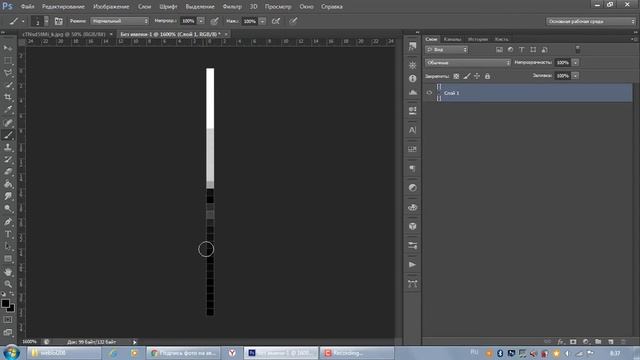Select the Paint Bucket tool
This screenshot has width=640, height=360.
click(x=8, y=184)
